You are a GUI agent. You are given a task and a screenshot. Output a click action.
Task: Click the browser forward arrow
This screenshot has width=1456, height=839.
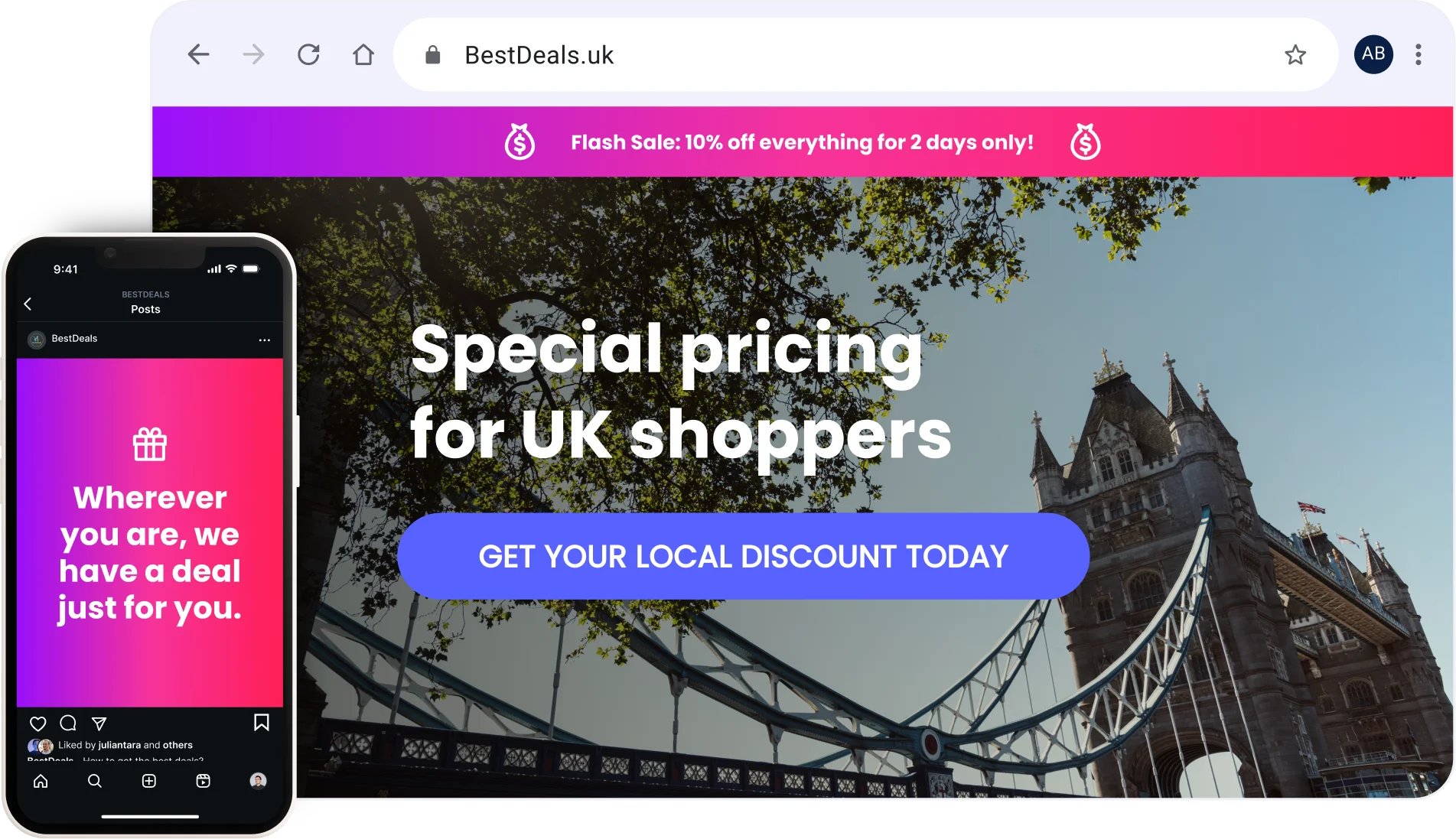[x=253, y=54]
